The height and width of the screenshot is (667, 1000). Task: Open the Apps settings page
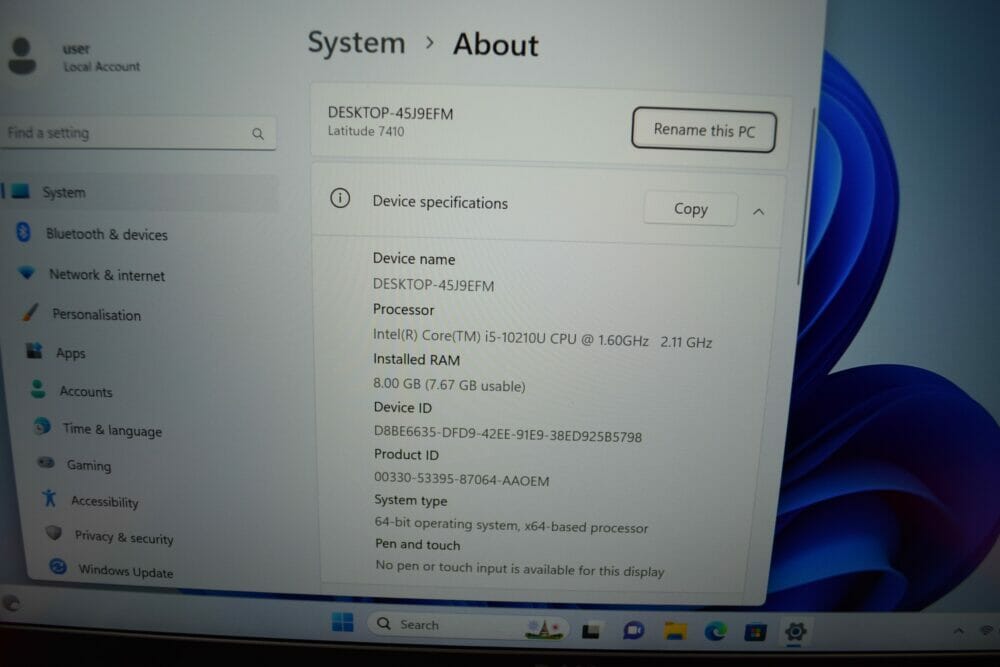click(70, 353)
